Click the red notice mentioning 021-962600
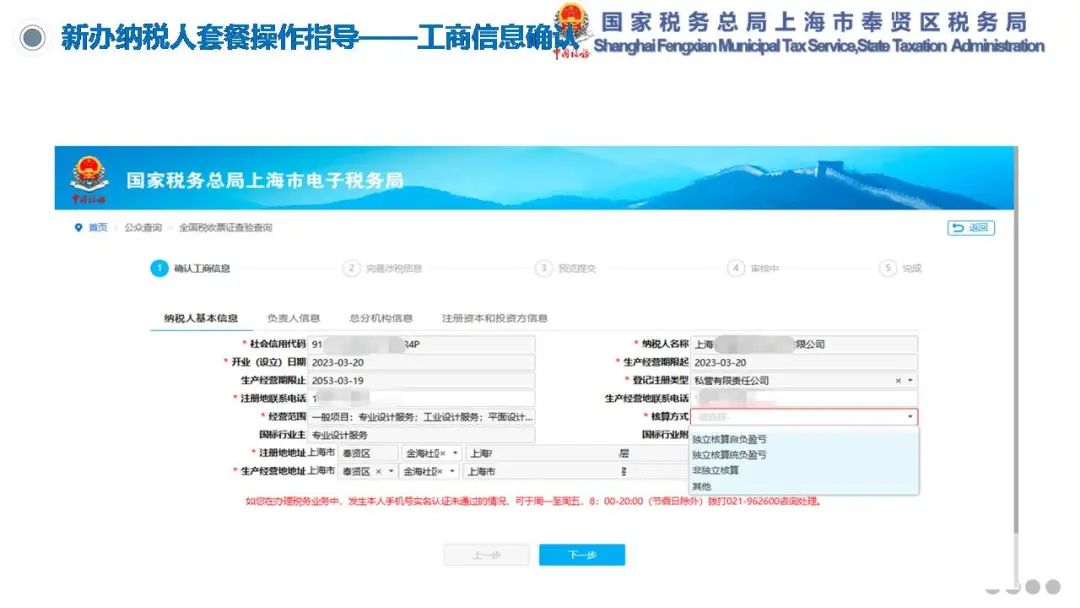 533,501
